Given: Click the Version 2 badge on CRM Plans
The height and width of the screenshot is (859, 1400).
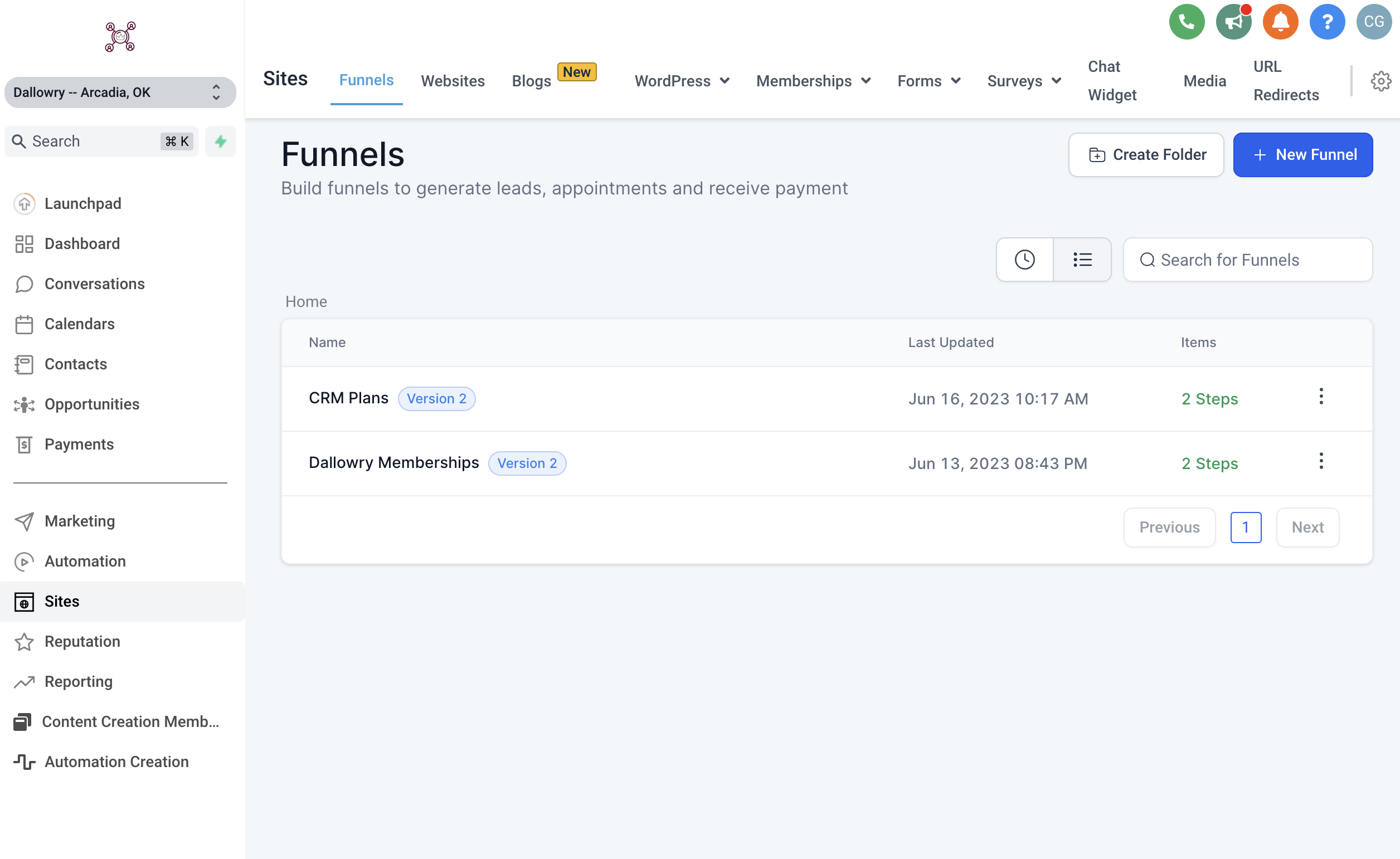Looking at the screenshot, I should point(436,399).
